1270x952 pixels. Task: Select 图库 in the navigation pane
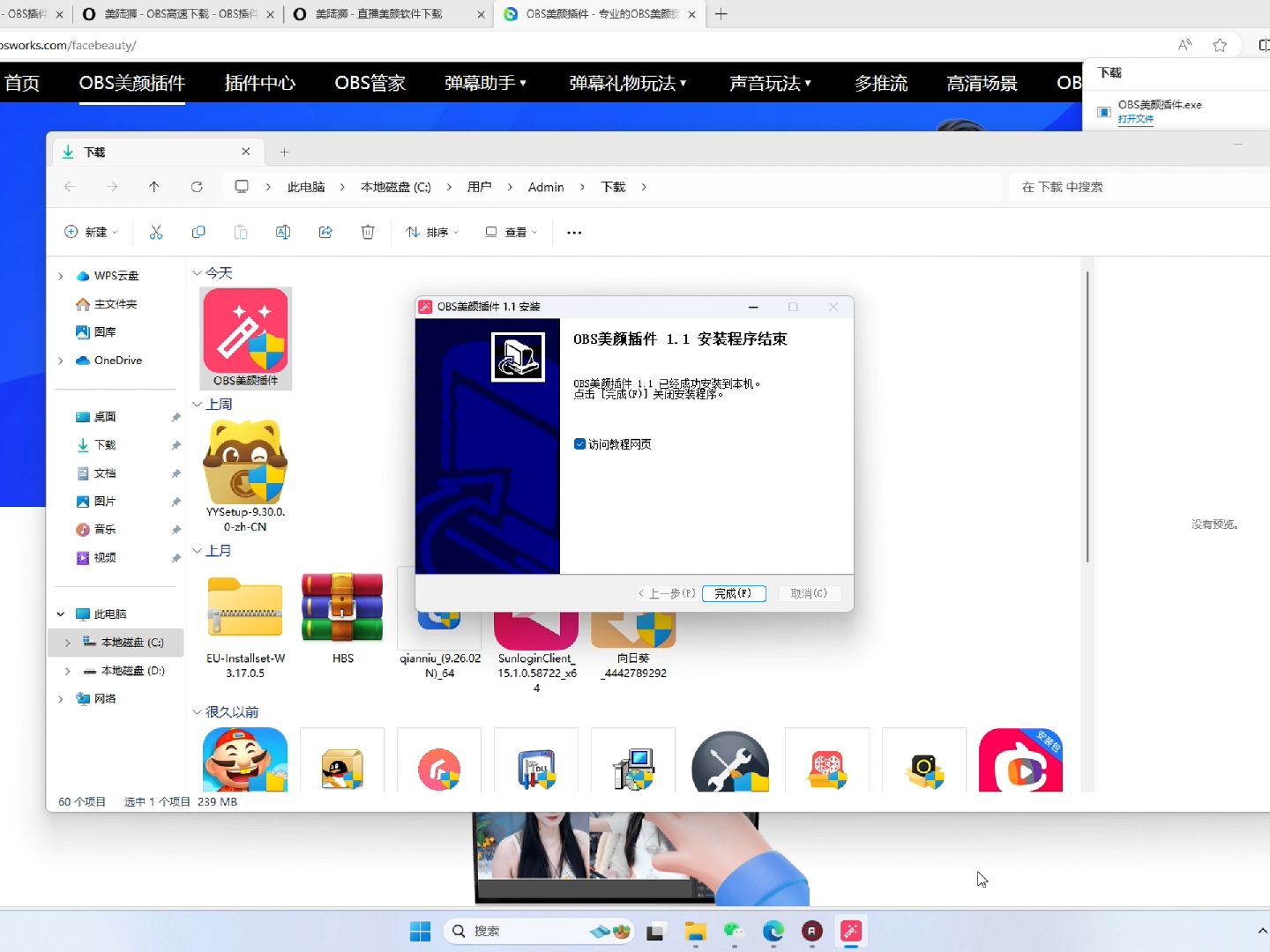(x=105, y=332)
